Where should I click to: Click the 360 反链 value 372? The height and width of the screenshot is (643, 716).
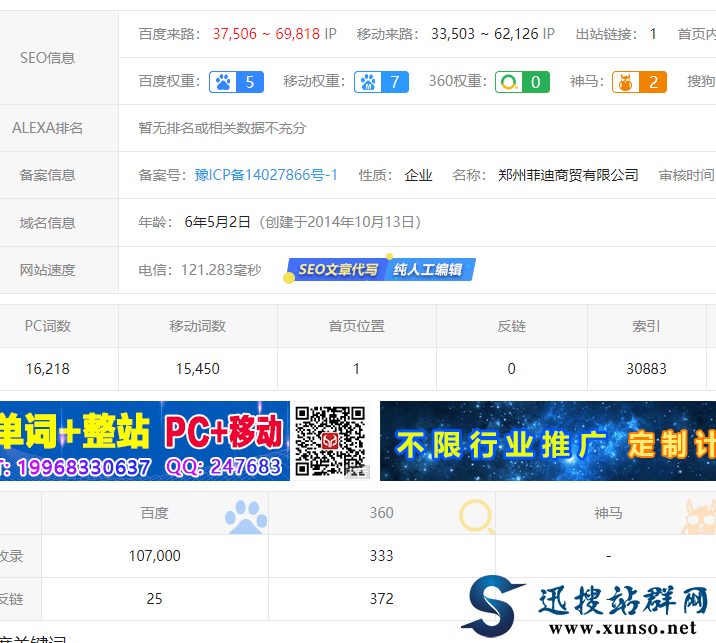[381, 599]
